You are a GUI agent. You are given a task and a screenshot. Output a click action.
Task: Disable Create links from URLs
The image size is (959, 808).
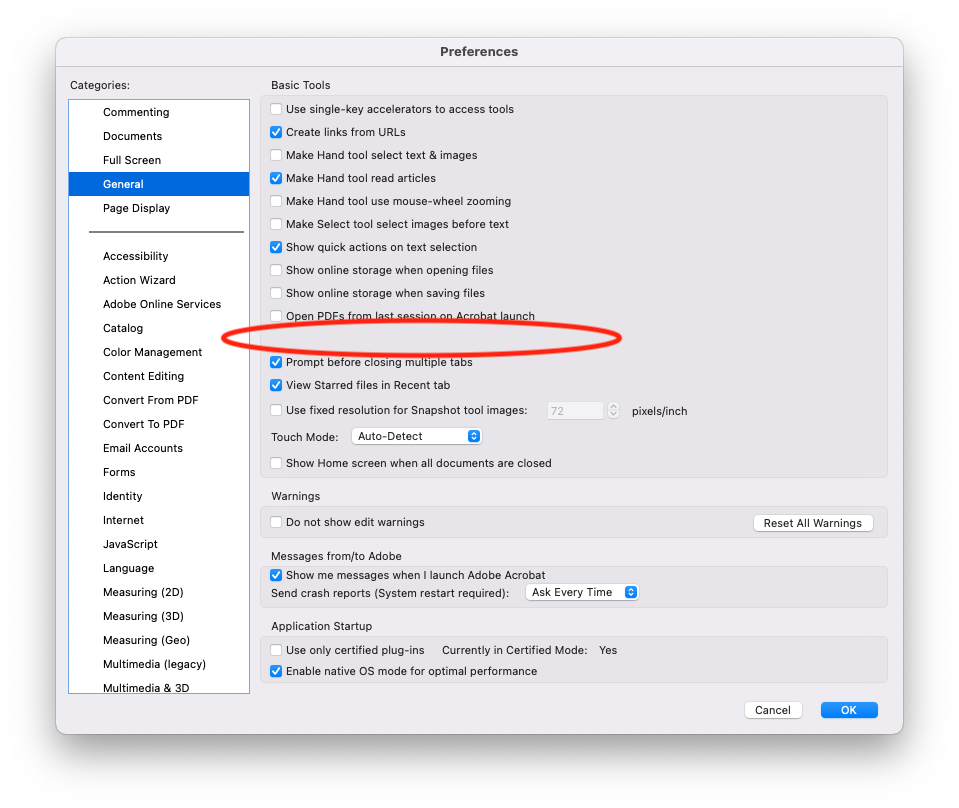[x=276, y=132]
